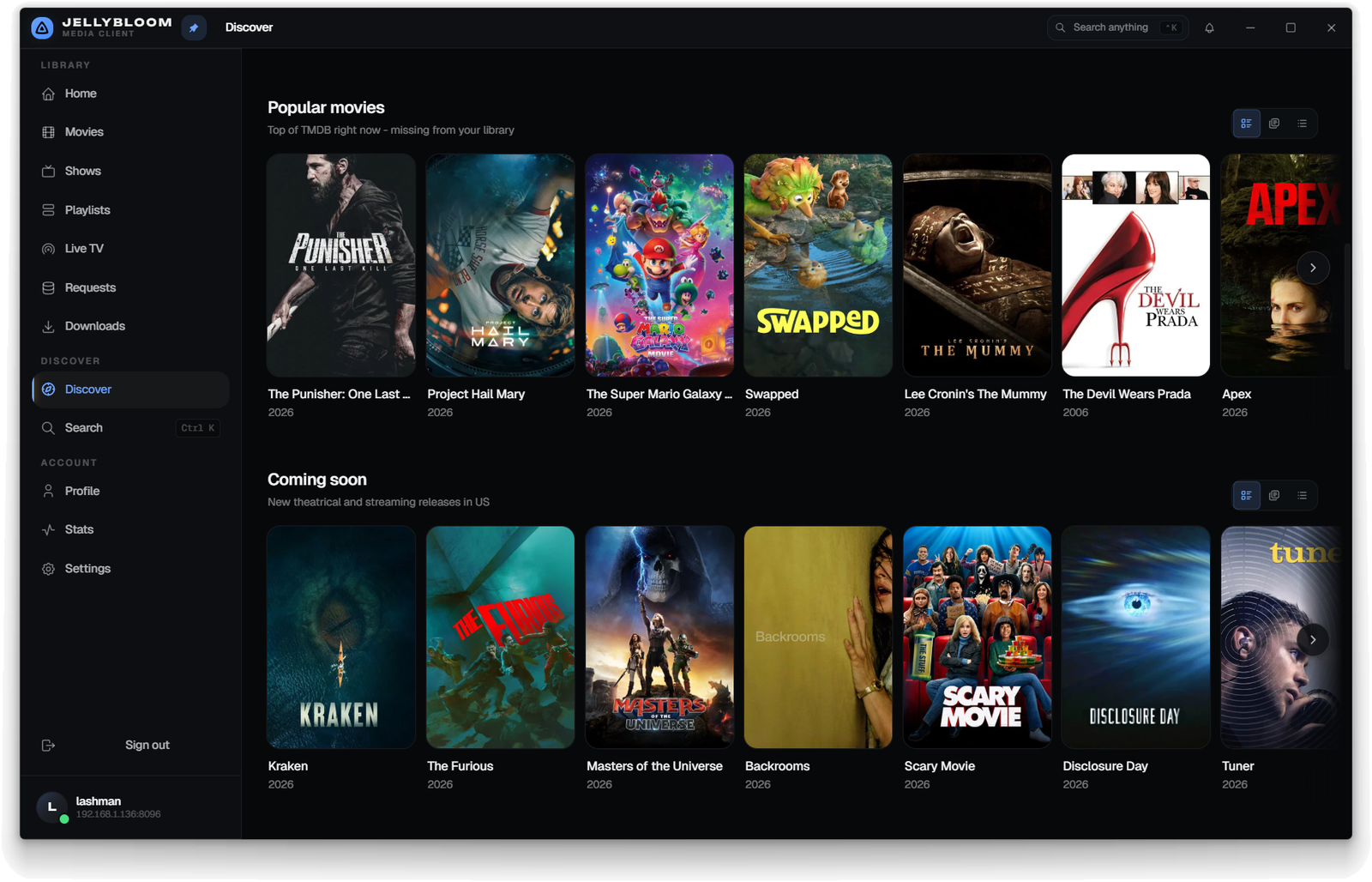
Task: Open the Swapped poster
Action: tap(818, 265)
